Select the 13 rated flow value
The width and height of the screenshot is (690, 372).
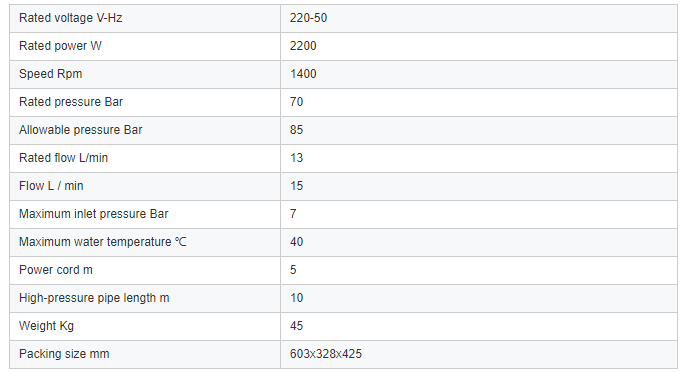pos(297,158)
